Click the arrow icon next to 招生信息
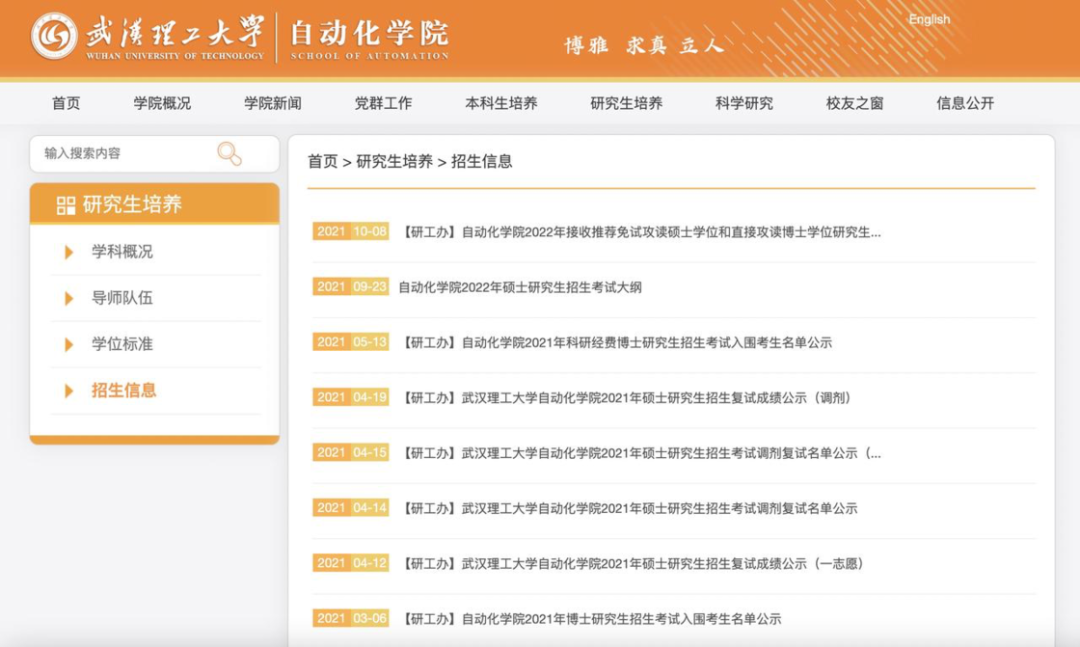1080x647 pixels. (x=69, y=391)
